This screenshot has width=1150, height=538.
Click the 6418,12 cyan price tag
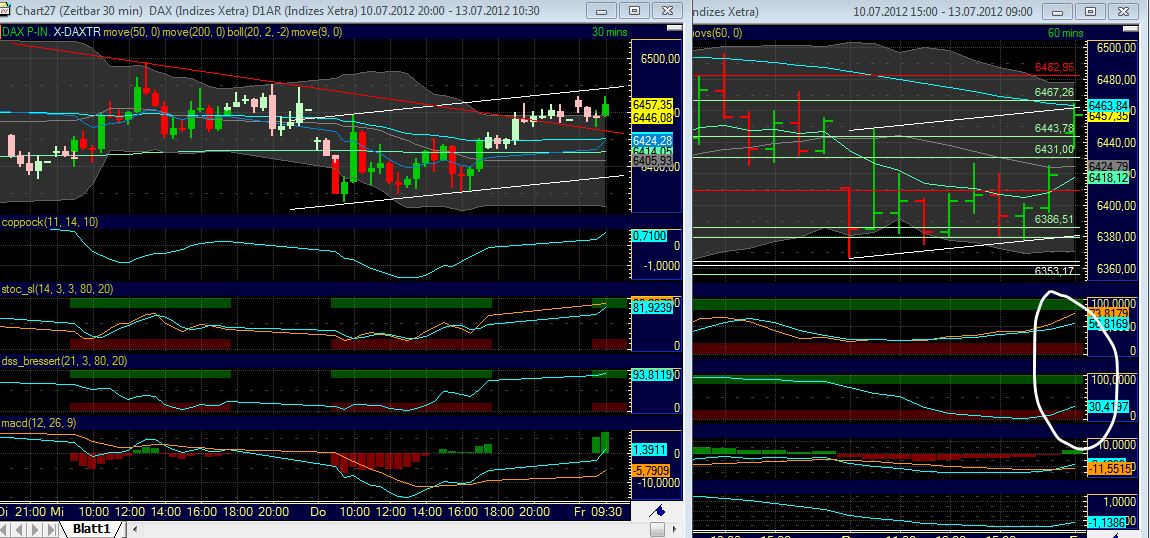(x=1108, y=177)
